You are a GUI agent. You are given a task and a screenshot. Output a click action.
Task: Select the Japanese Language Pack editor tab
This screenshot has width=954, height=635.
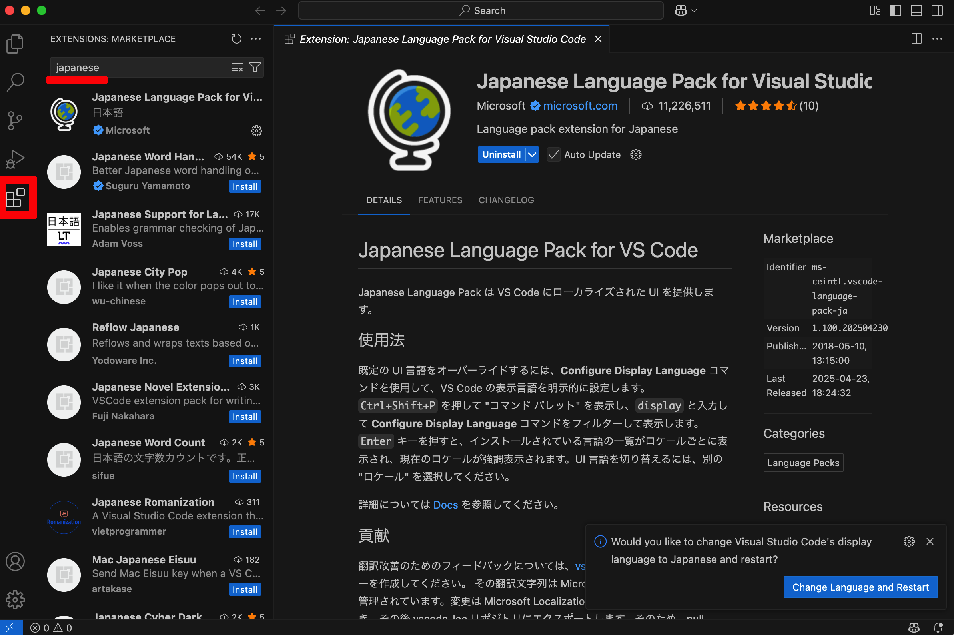coord(442,39)
